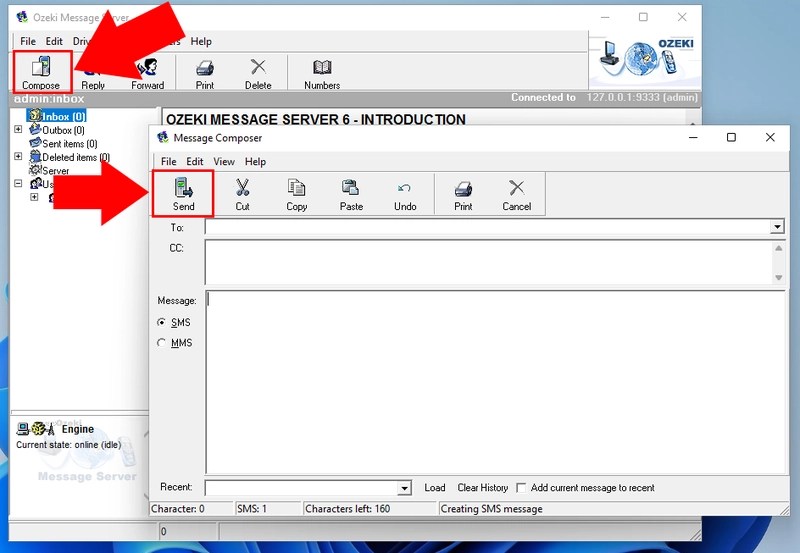The image size is (800, 553).
Task: Click the Load button next to Recent
Action: click(x=435, y=488)
